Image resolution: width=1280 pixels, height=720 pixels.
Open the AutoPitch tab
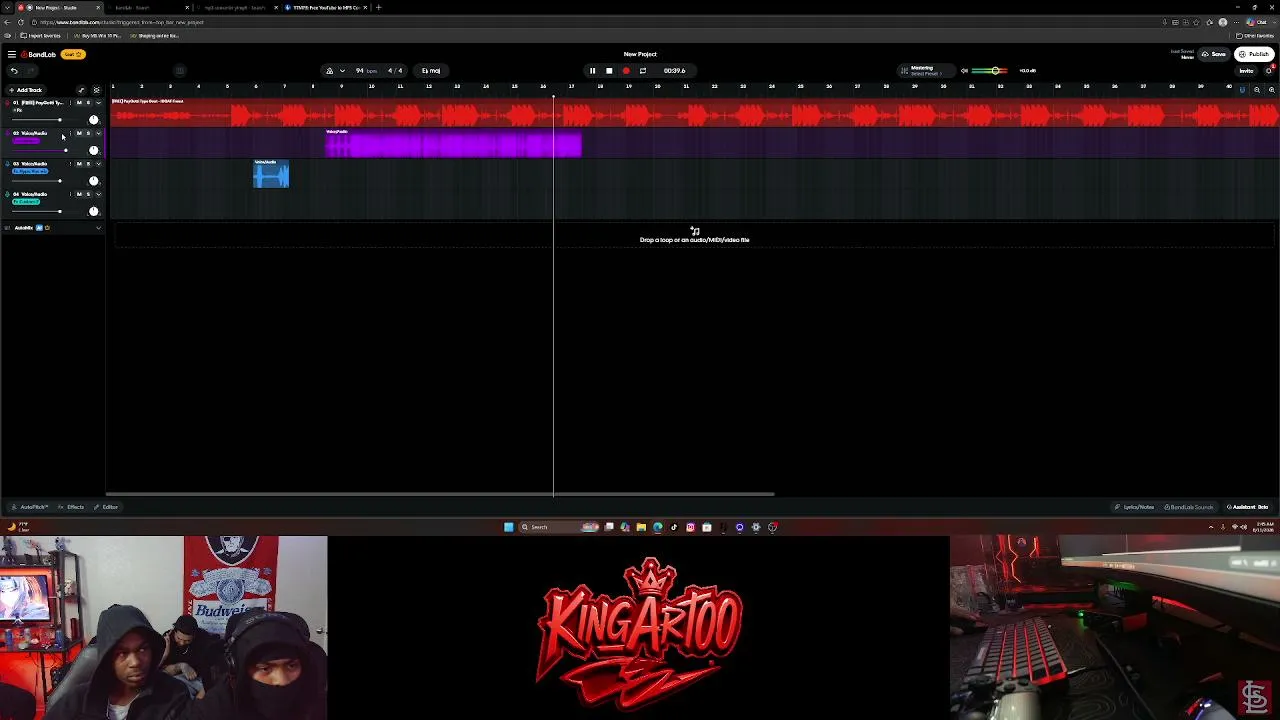pos(31,507)
